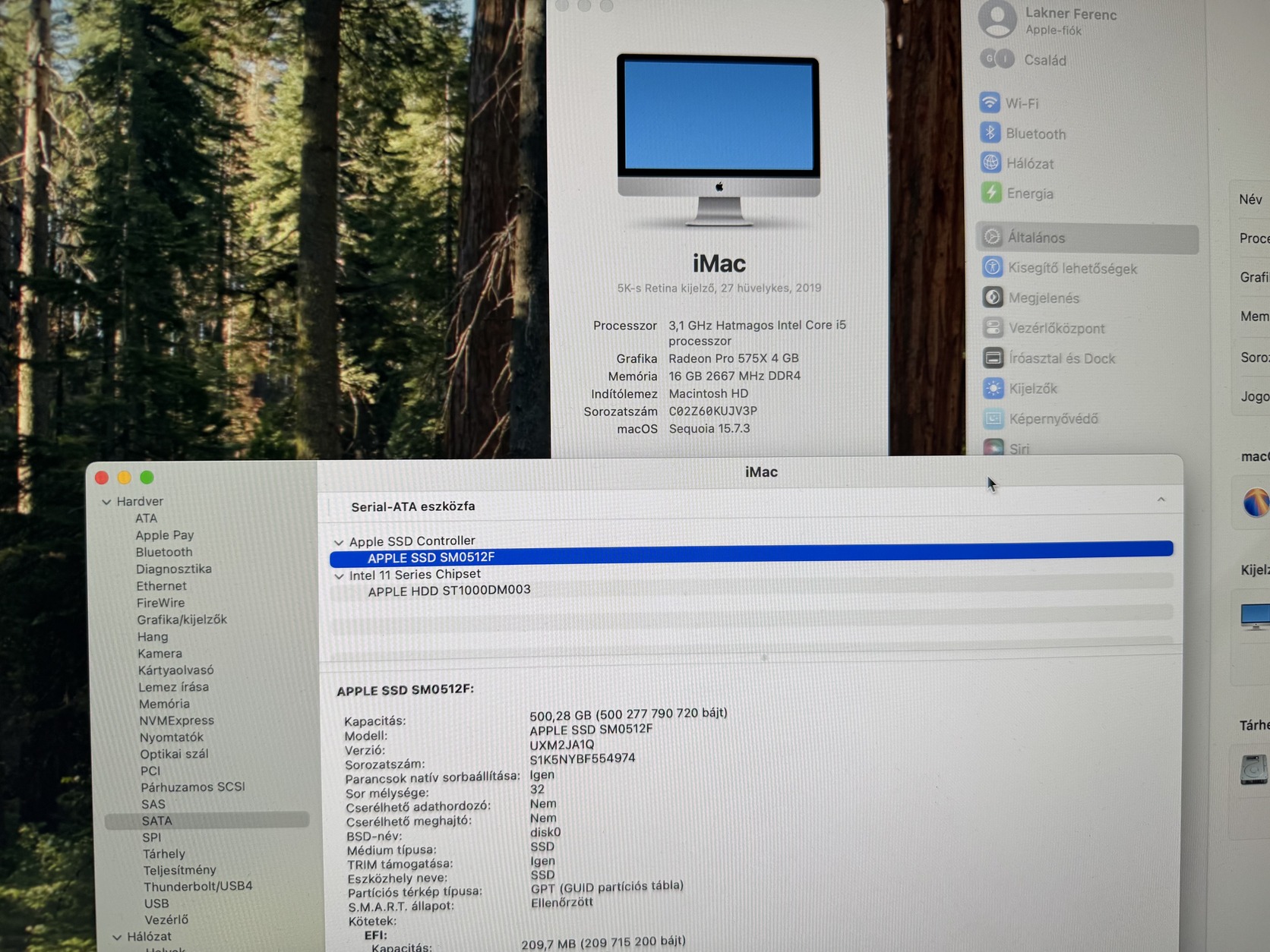Select Optikai szál in the Hardver list

pos(174,754)
